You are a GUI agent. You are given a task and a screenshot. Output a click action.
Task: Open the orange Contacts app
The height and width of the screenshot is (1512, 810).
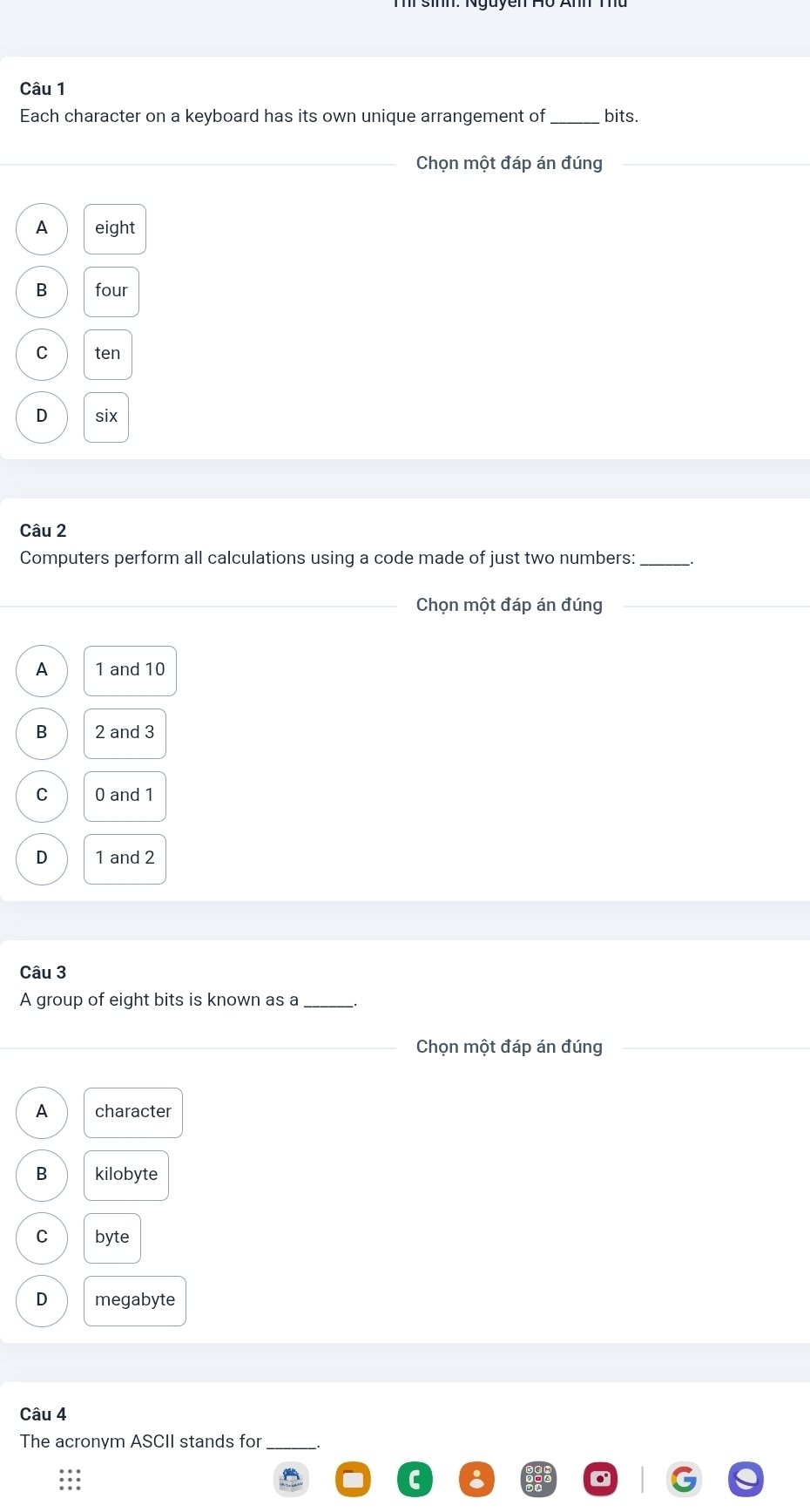476,1479
